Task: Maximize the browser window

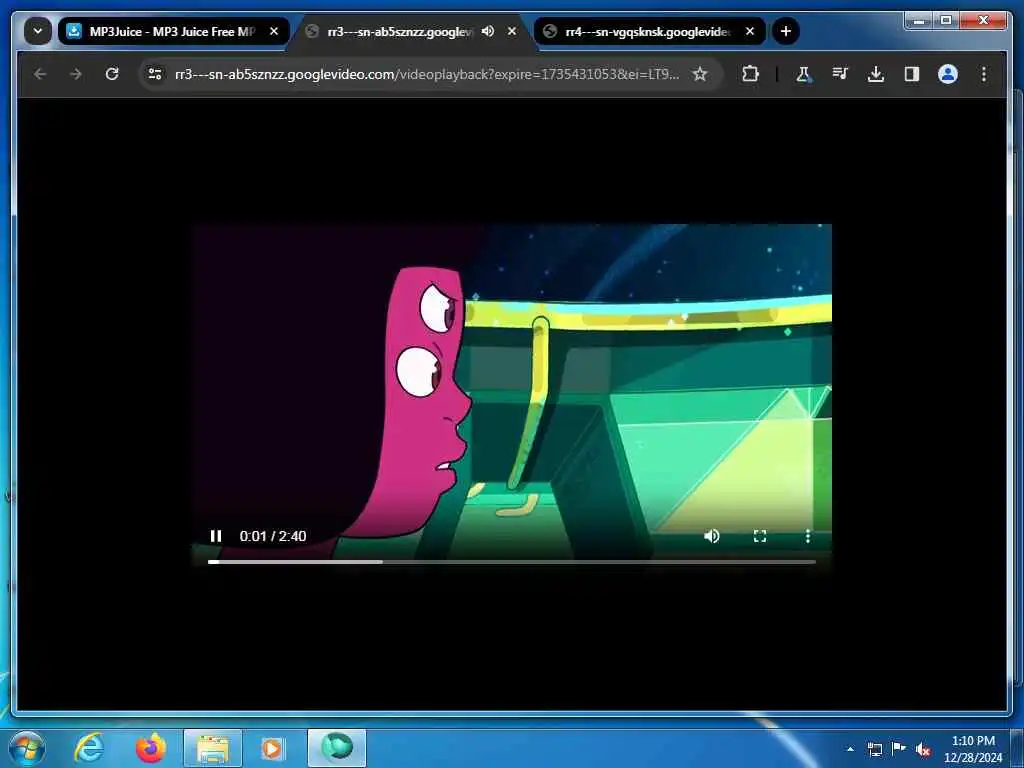Action: pos(946,21)
